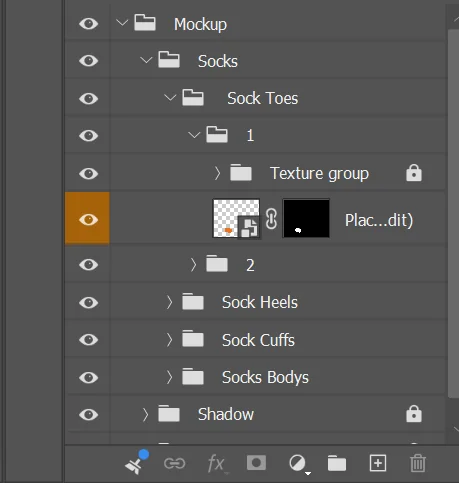Select the layer named 1
The width and height of the screenshot is (459, 483).
[250, 136]
